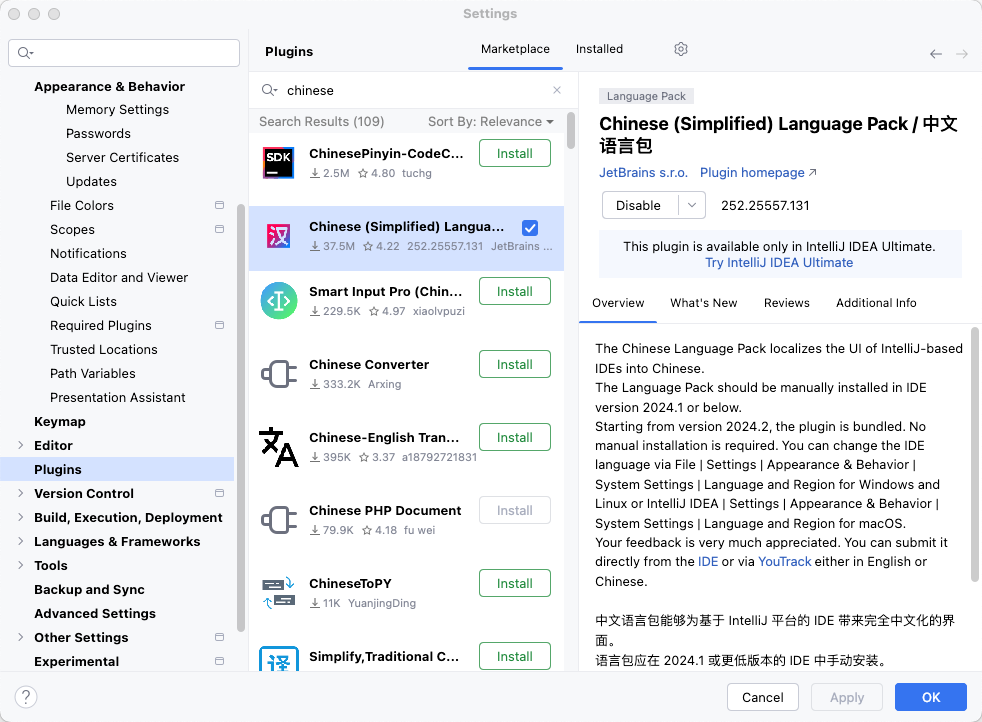Open the Sort By Relevance dropdown

(x=490, y=121)
